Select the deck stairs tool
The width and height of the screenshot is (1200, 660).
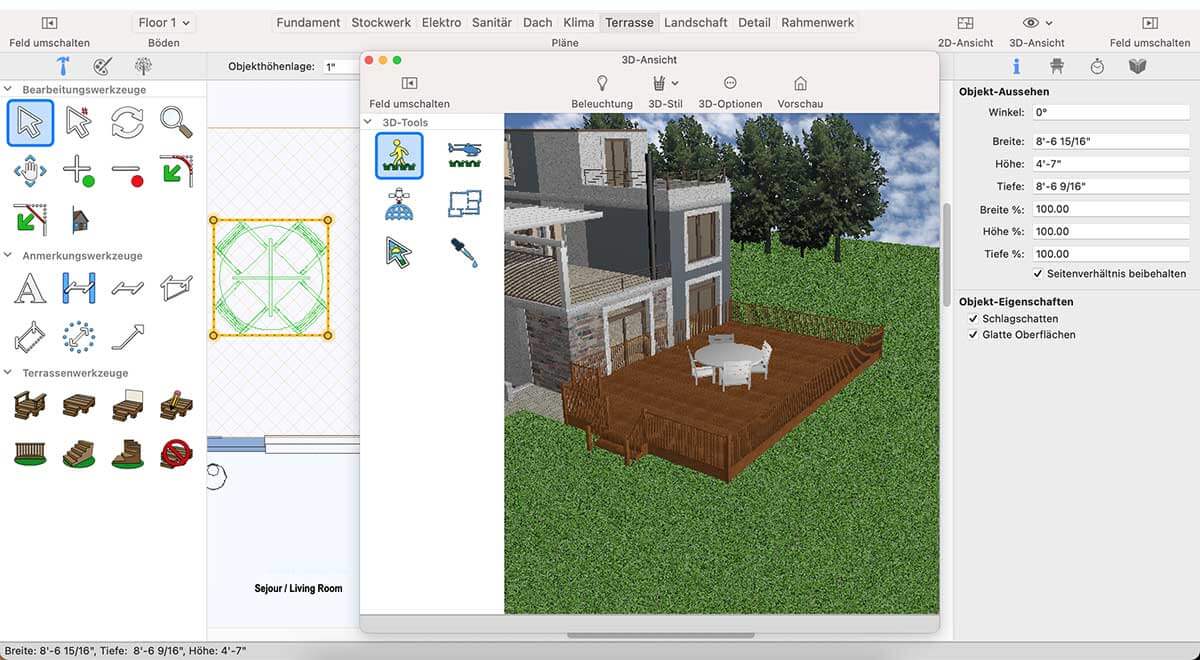79,454
